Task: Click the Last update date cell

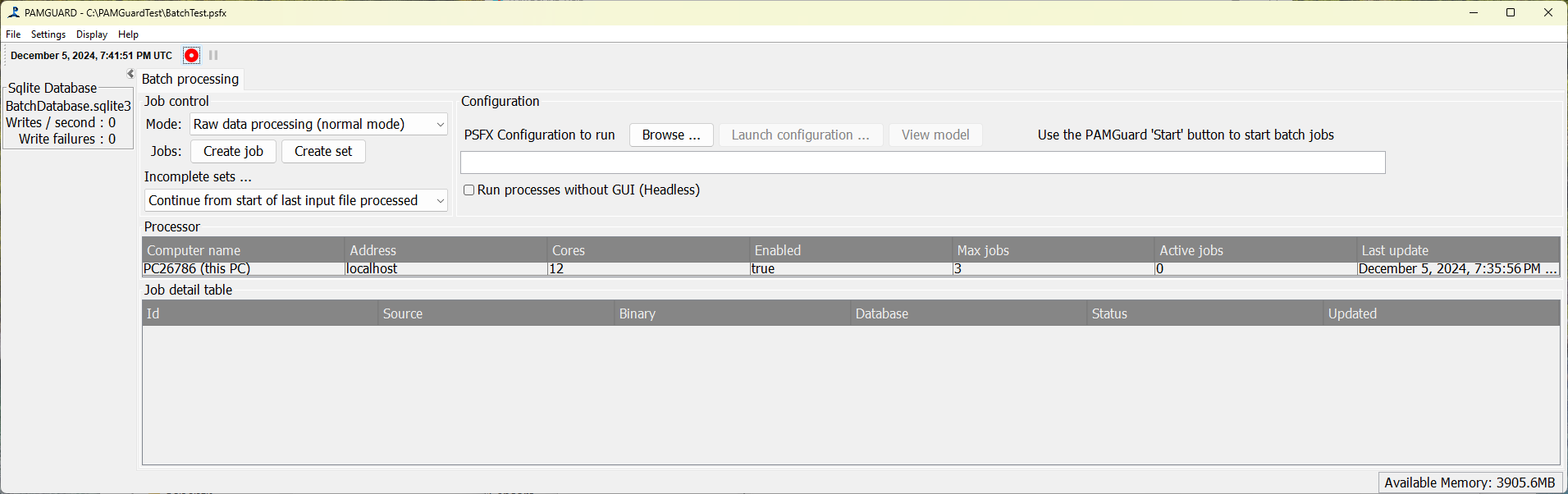Action: pos(1459,268)
